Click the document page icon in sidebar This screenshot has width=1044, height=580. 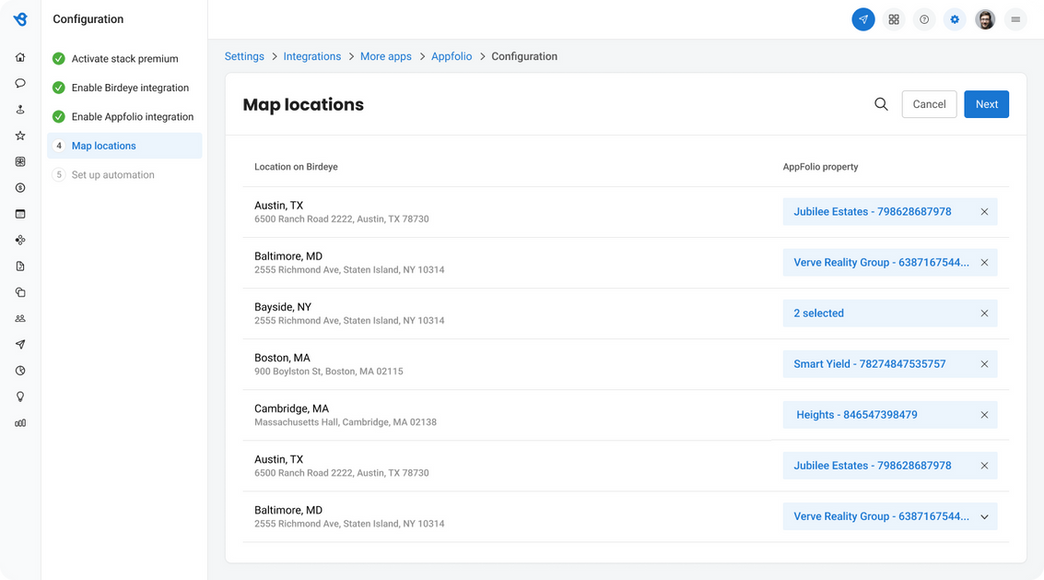(21, 266)
